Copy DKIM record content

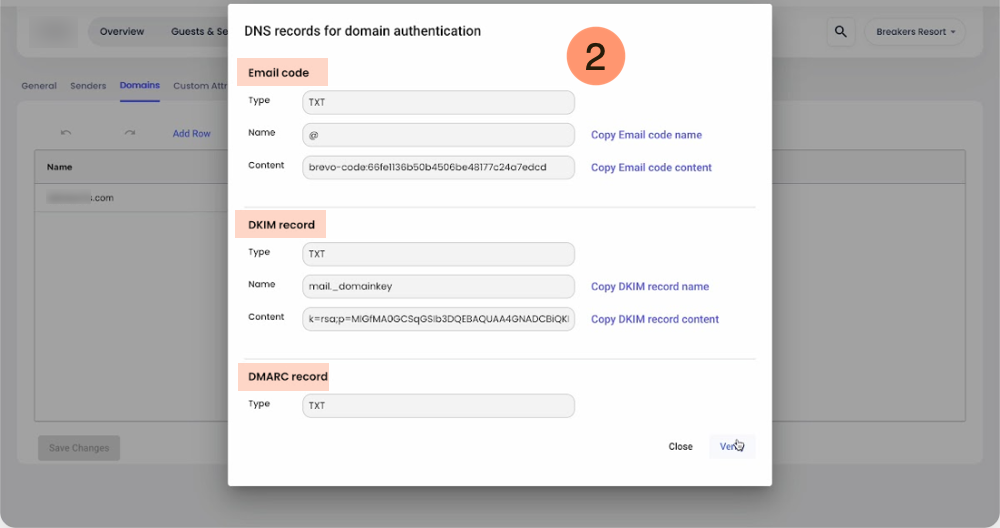click(654, 320)
